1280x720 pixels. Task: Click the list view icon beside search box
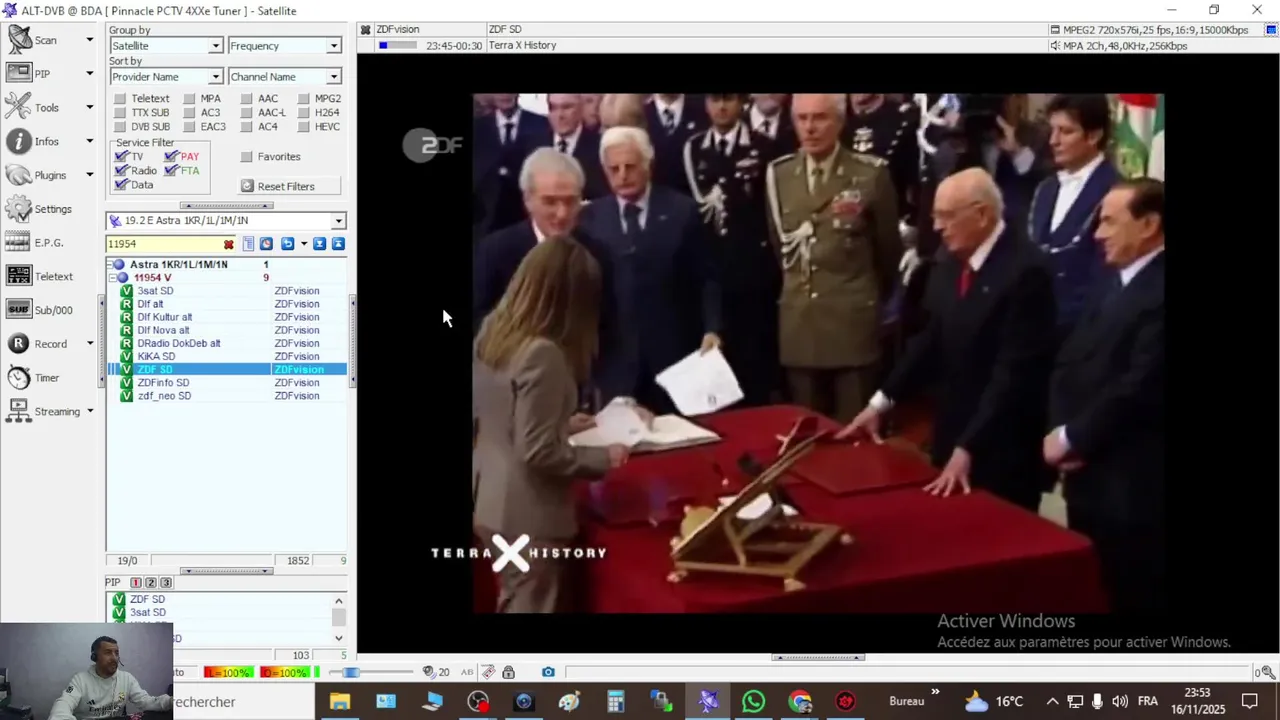tap(249, 244)
